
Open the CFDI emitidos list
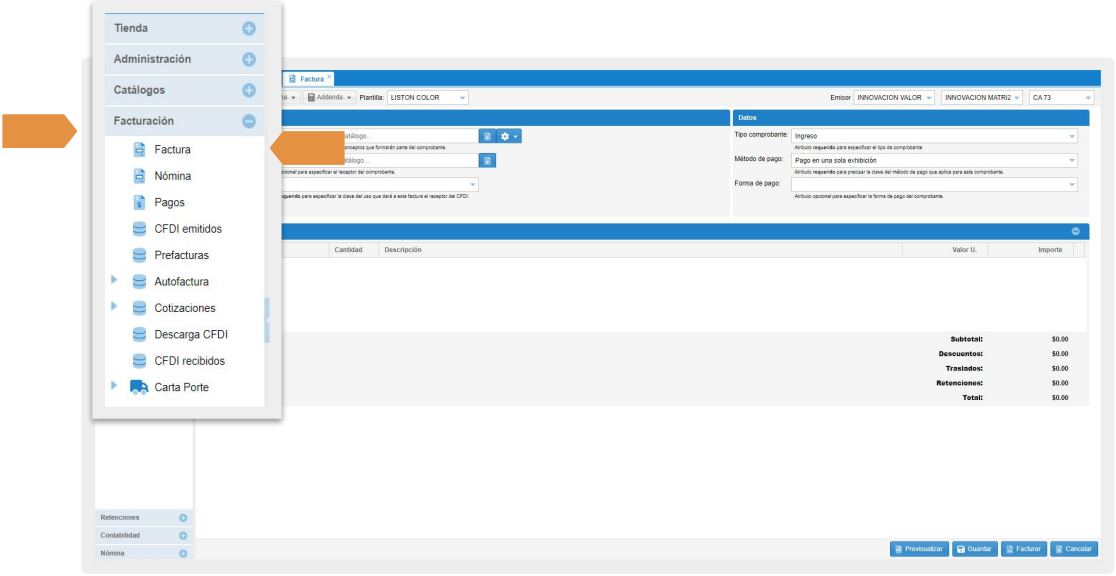coord(188,229)
